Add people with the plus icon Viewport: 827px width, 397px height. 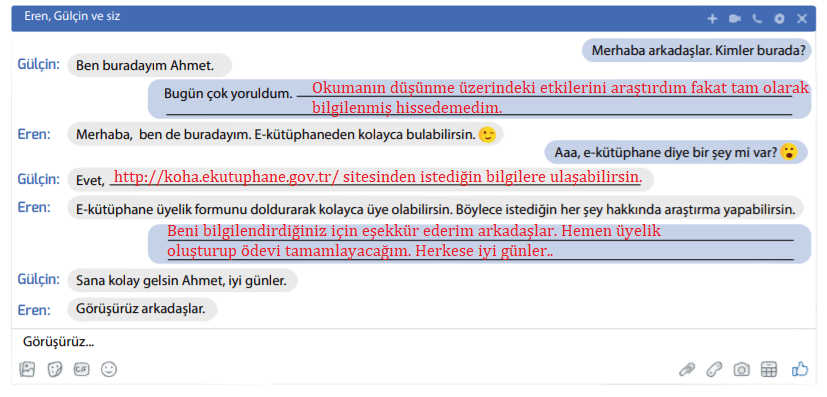point(712,18)
